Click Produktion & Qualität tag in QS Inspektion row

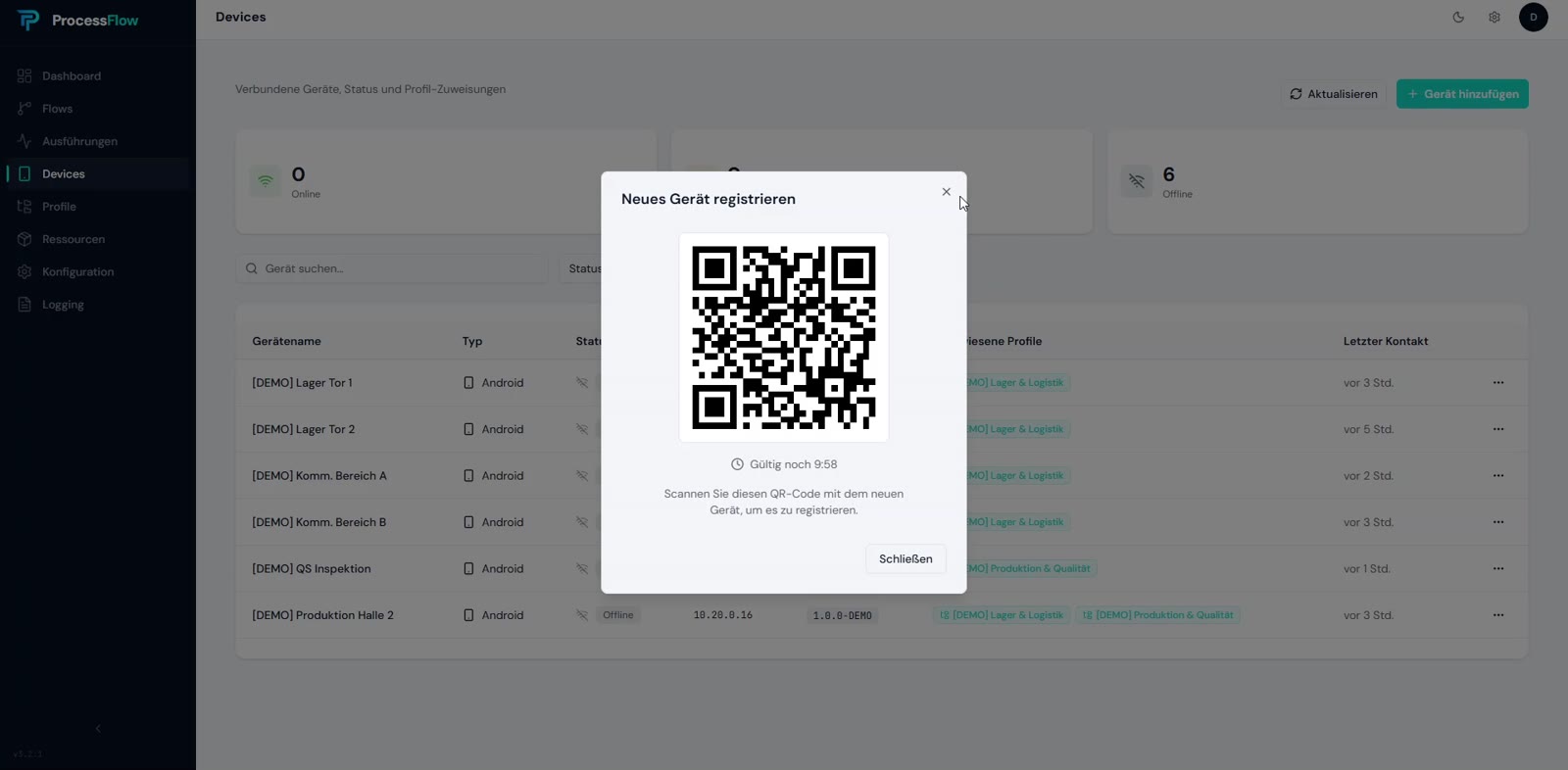1032,568
